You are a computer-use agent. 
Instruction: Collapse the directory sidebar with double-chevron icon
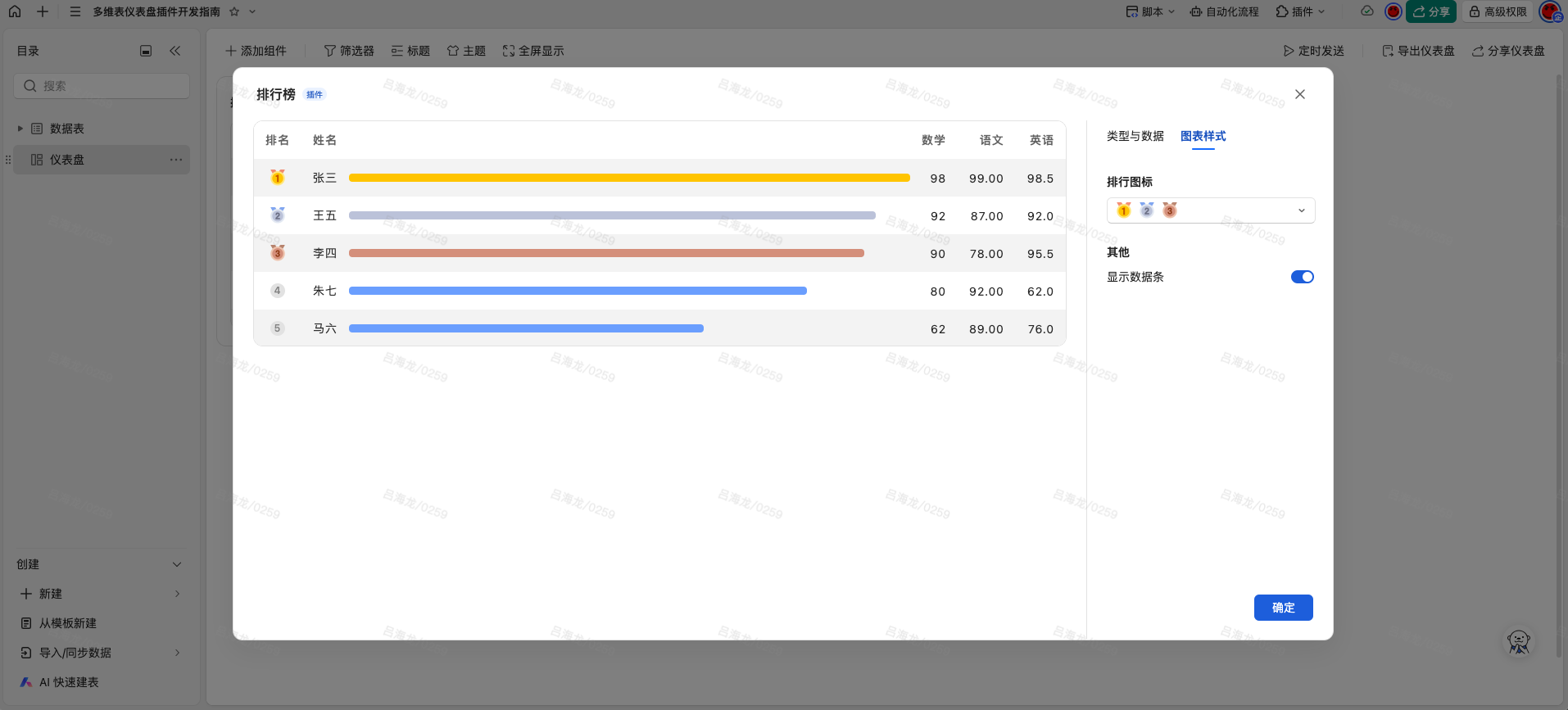174,51
